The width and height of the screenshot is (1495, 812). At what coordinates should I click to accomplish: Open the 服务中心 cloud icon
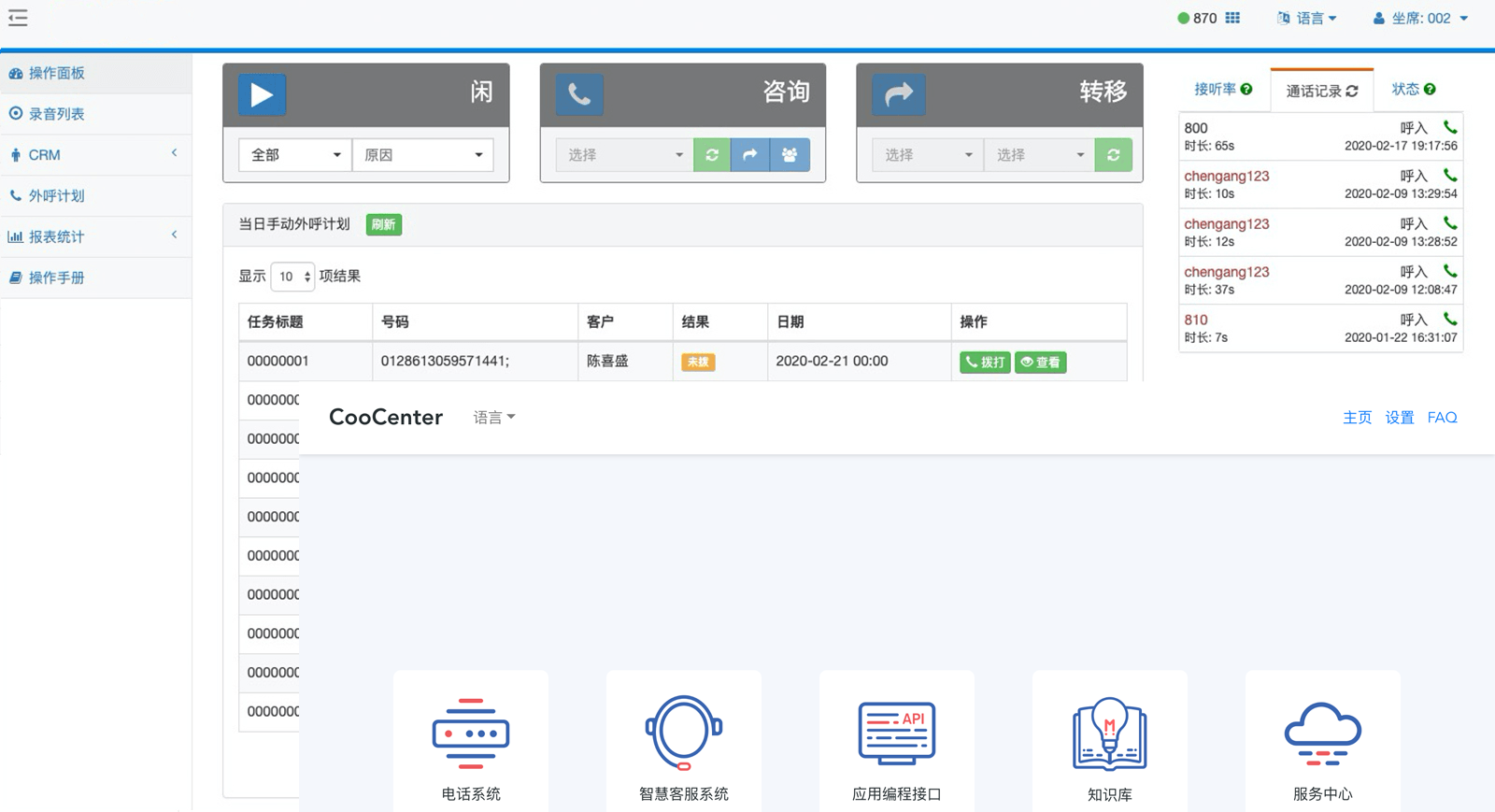[x=1322, y=733]
